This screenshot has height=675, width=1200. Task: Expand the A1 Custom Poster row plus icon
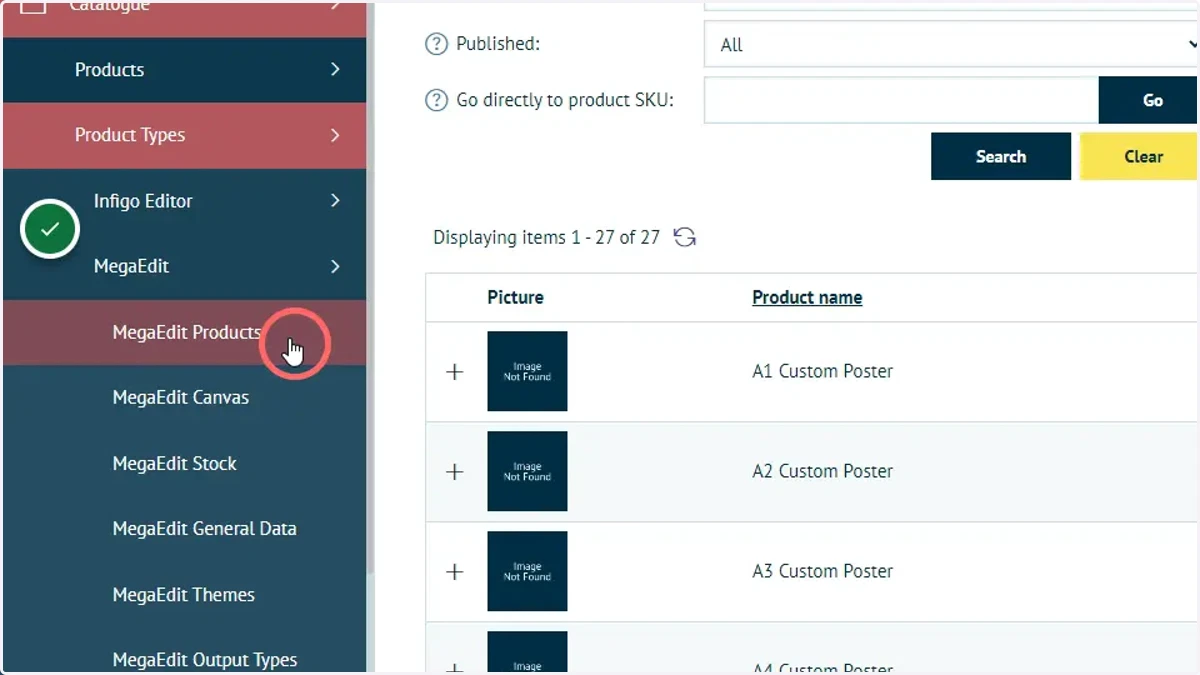pyautogui.click(x=455, y=372)
